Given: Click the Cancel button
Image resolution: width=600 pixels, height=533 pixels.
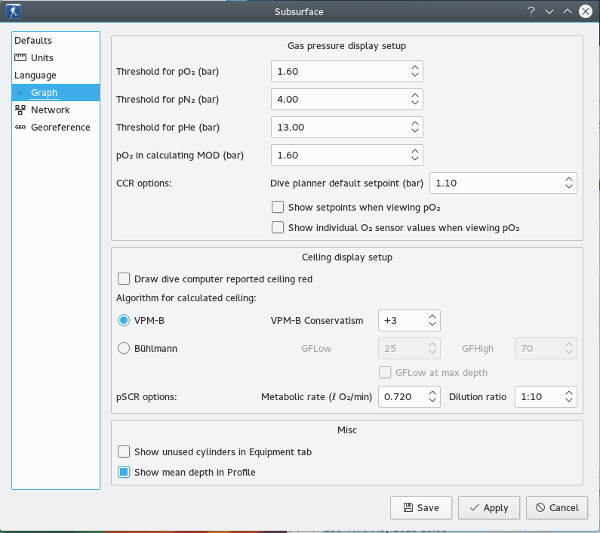Looking at the screenshot, I should 557,508.
